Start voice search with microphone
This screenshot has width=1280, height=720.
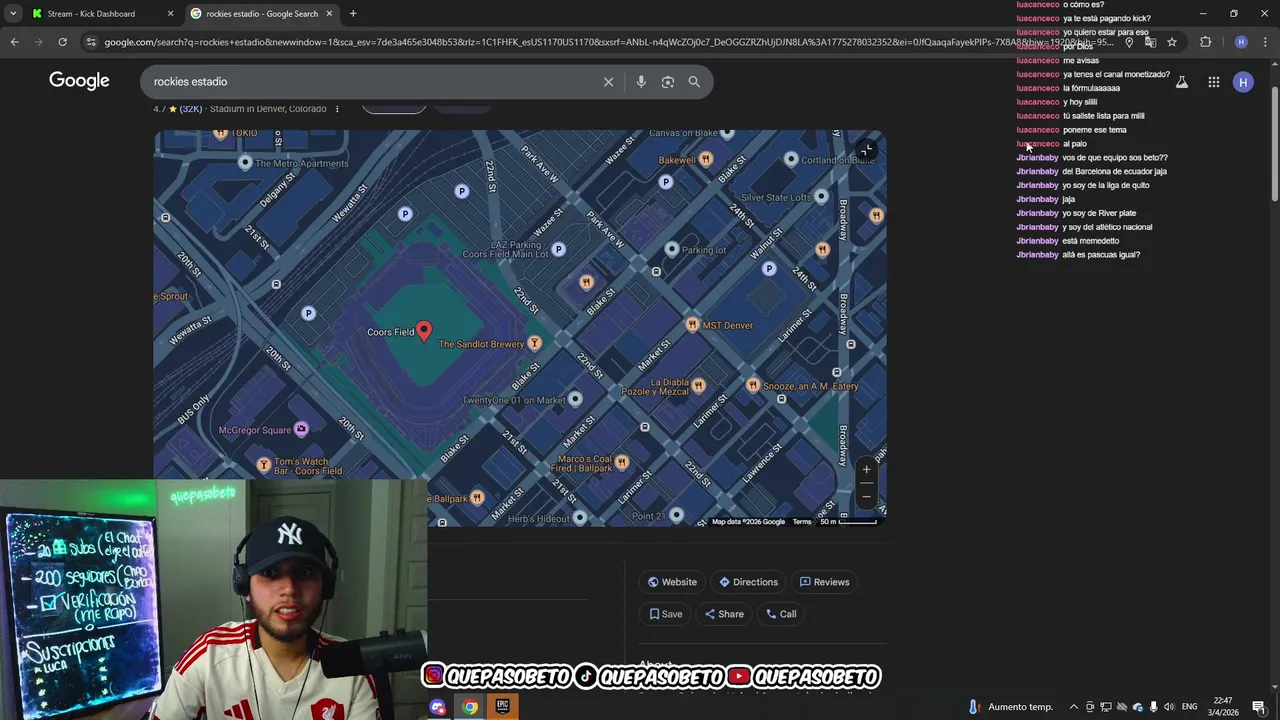pos(641,82)
